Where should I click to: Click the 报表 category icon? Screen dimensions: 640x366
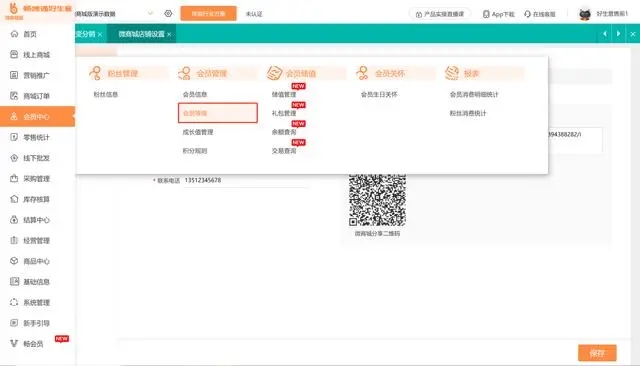tap(452, 73)
